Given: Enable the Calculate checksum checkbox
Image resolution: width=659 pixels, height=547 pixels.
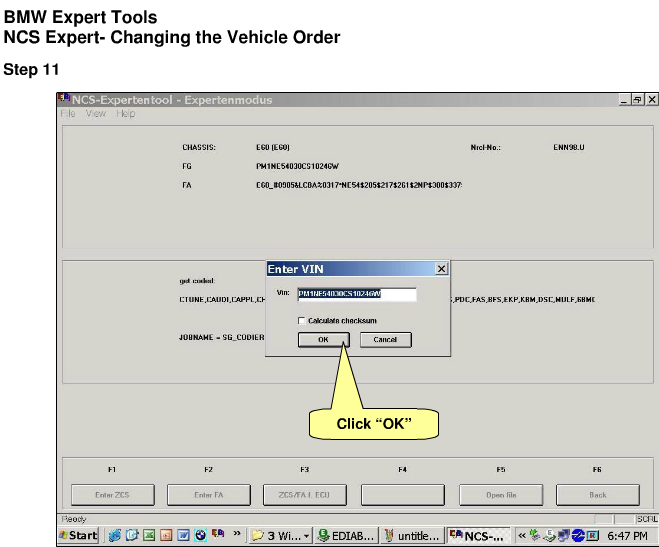Looking at the screenshot, I should 301,321.
